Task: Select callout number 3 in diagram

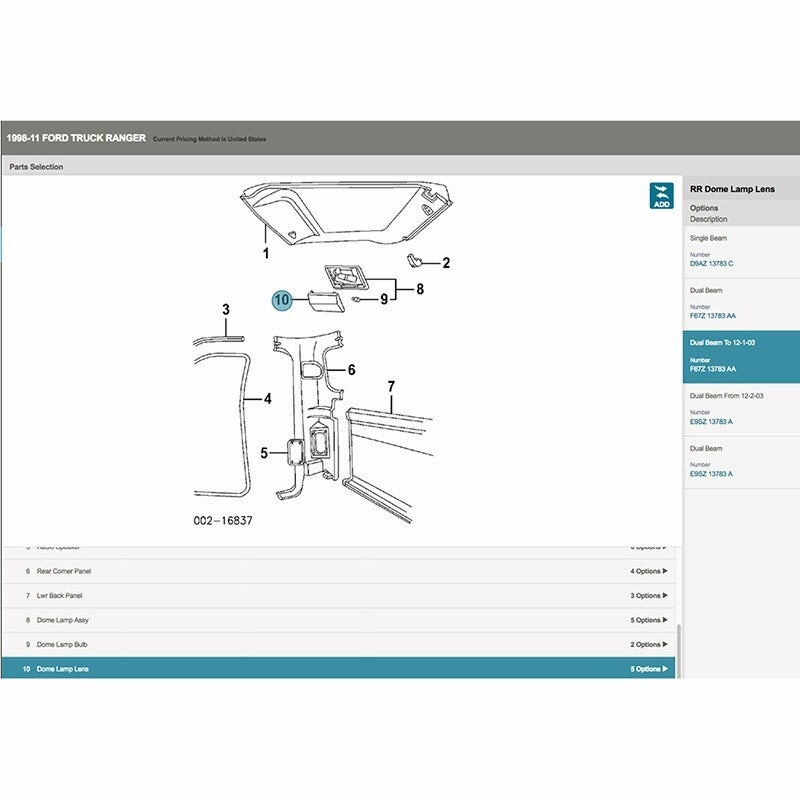Action: [x=226, y=309]
